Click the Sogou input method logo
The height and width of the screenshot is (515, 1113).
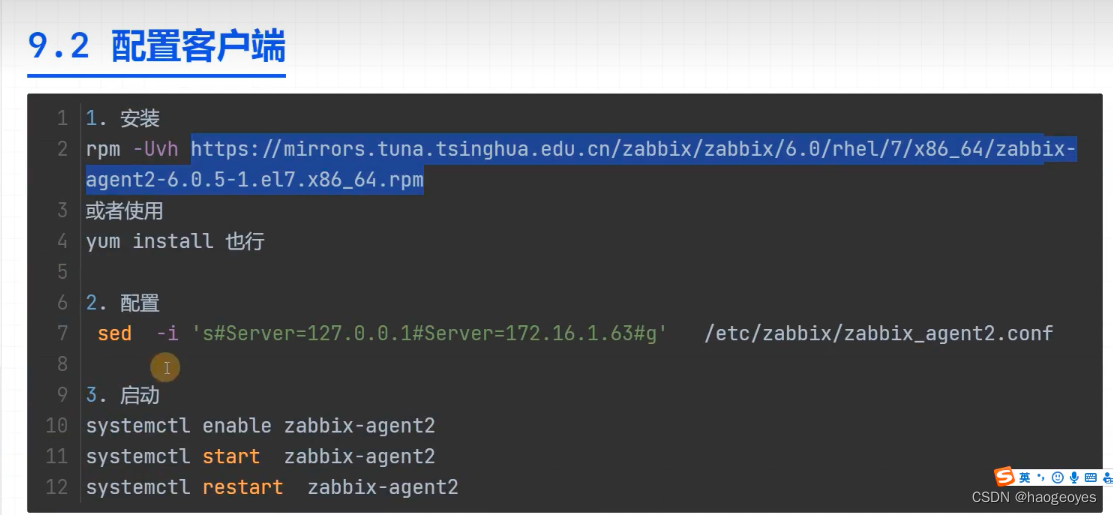tap(1004, 476)
